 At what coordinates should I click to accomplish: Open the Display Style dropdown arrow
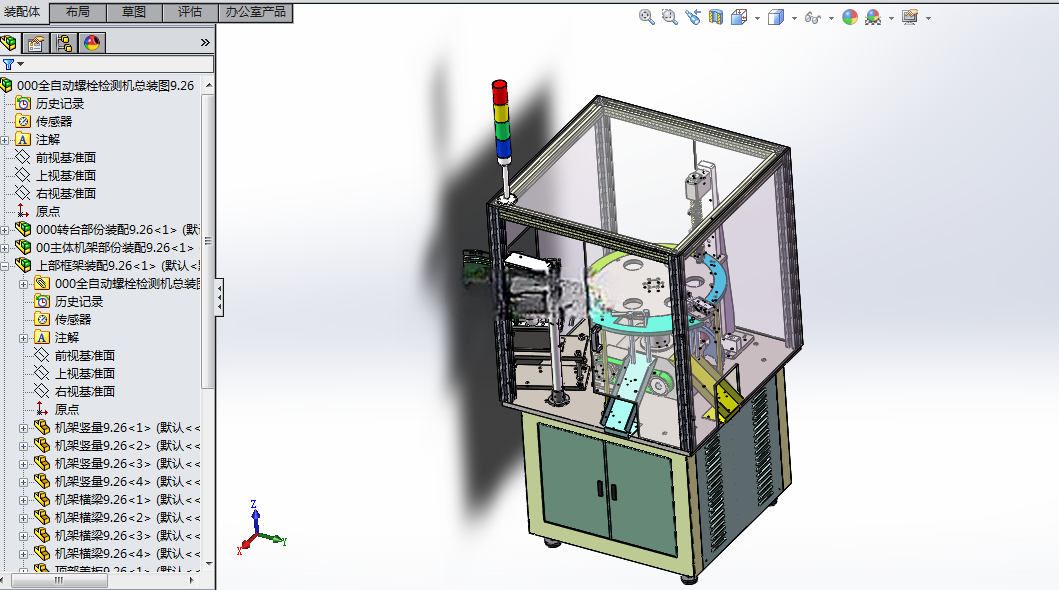tap(794, 18)
